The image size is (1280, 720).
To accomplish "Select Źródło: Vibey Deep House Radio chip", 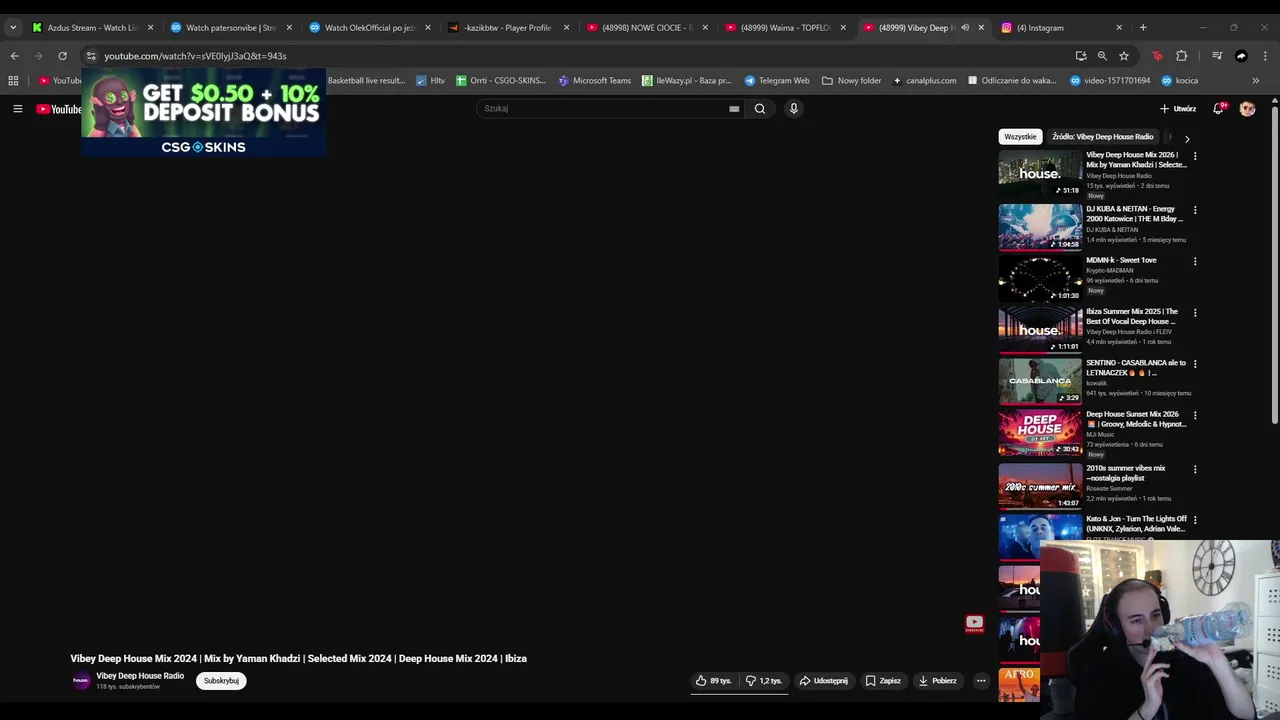I will [1102, 137].
